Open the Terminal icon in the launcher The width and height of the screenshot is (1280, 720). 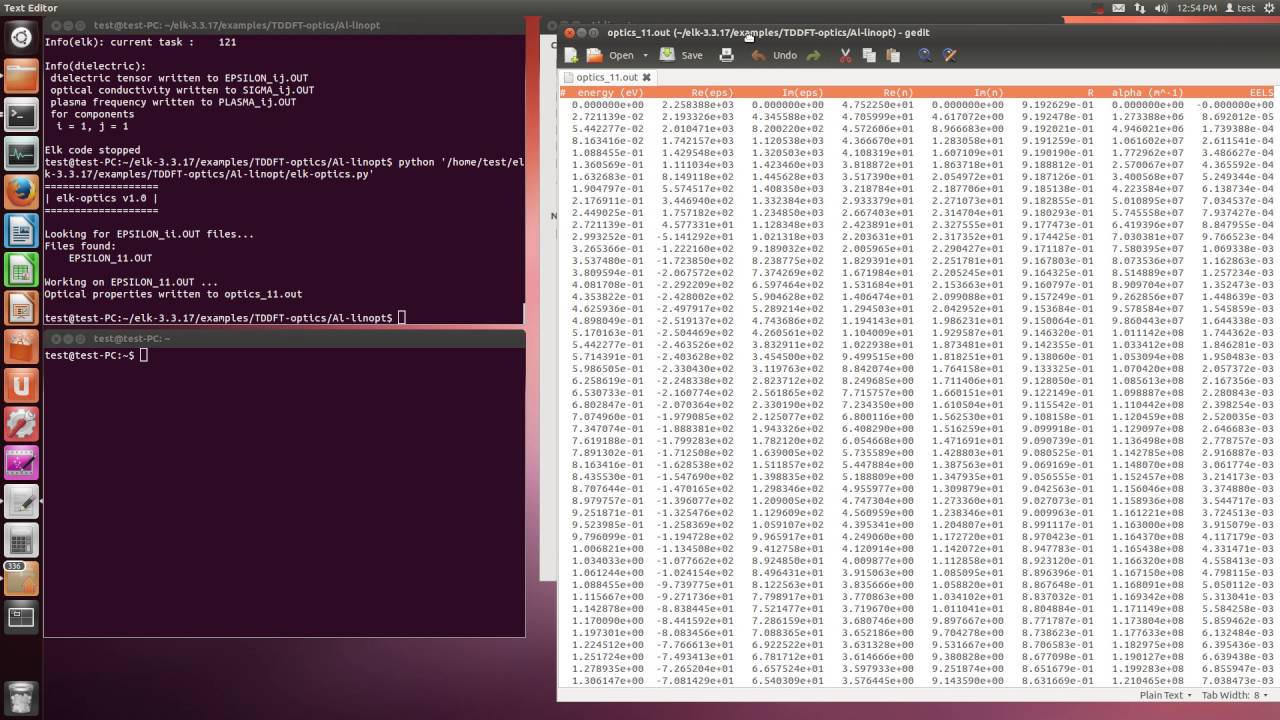pos(21,114)
